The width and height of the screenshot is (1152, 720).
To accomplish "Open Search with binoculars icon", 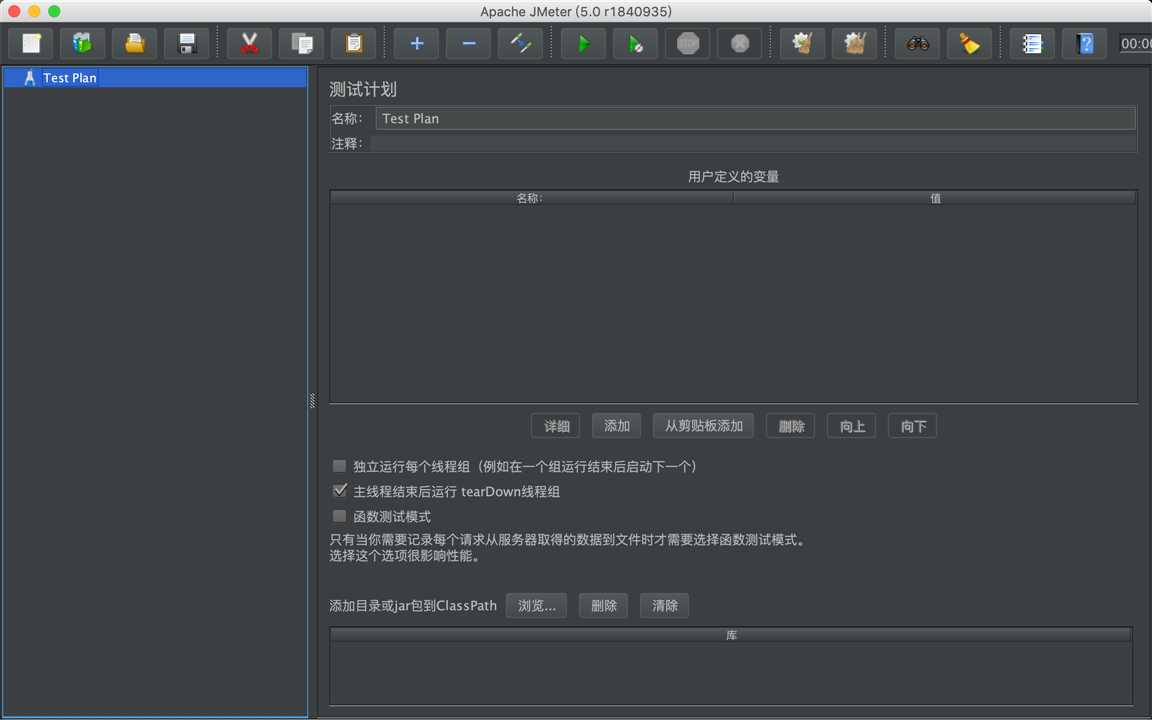I will (918, 43).
